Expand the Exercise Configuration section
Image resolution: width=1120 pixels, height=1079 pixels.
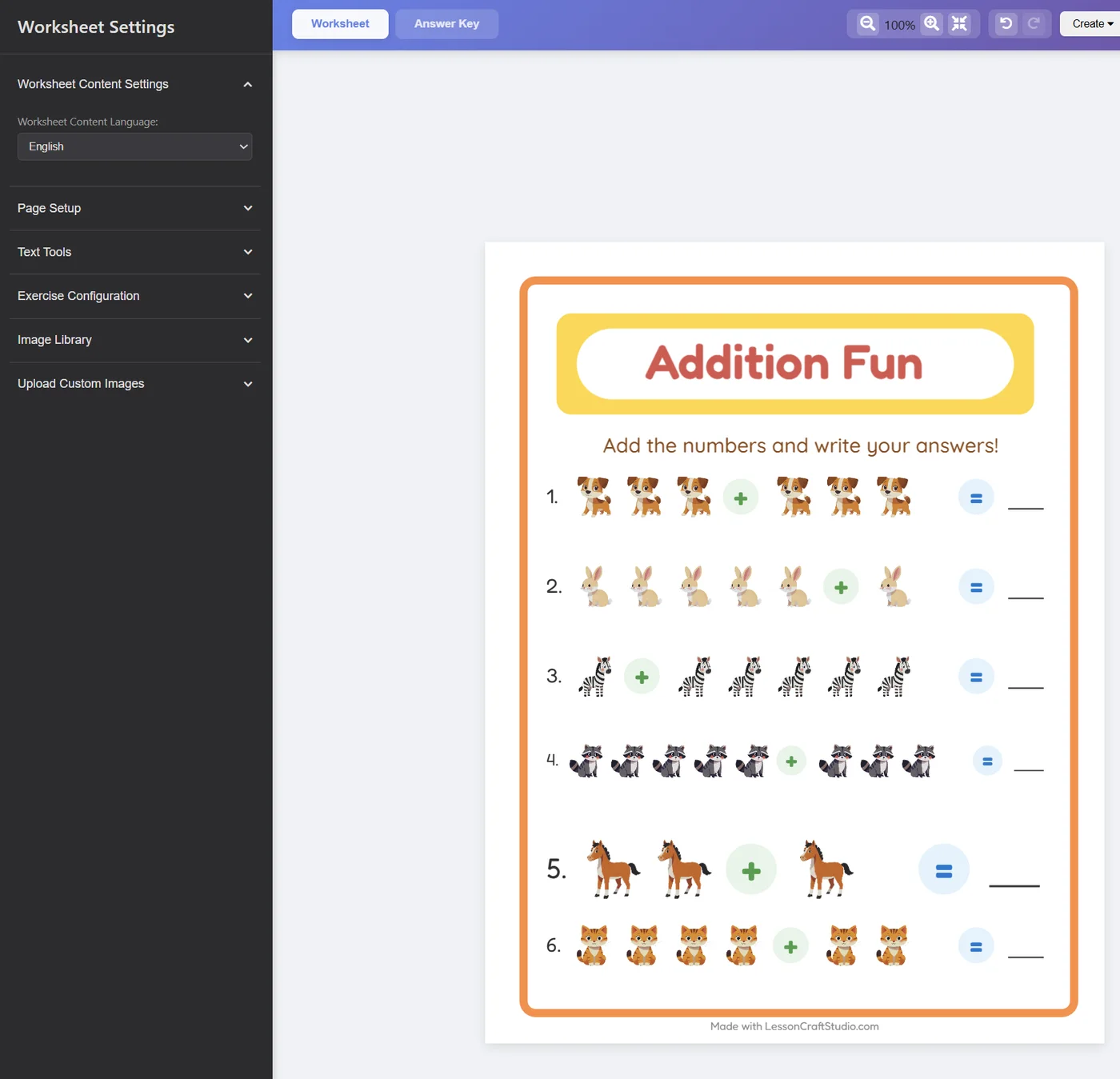tap(134, 296)
